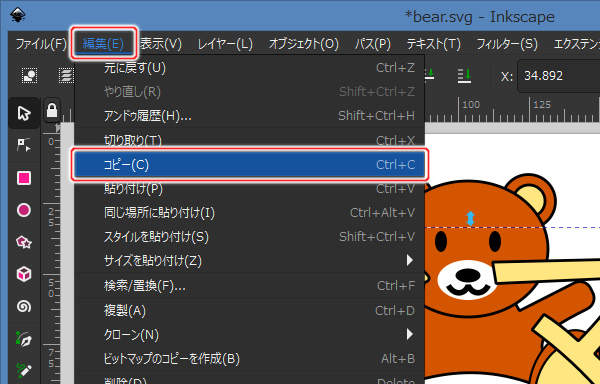Choose 元に戻す(U) undo entry
The width and height of the screenshot is (600, 384).
(x=249, y=68)
